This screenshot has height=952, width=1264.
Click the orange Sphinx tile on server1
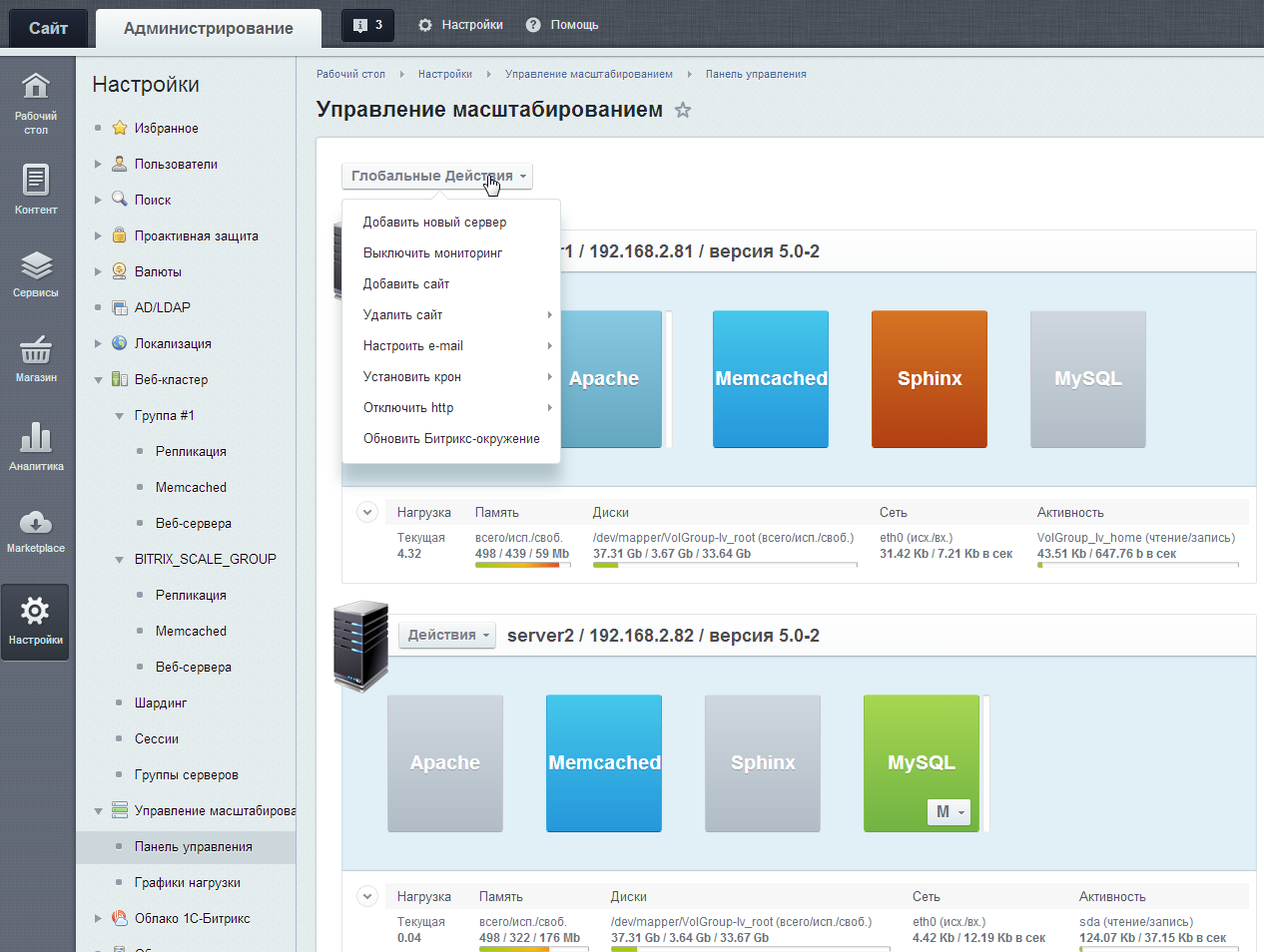(929, 379)
